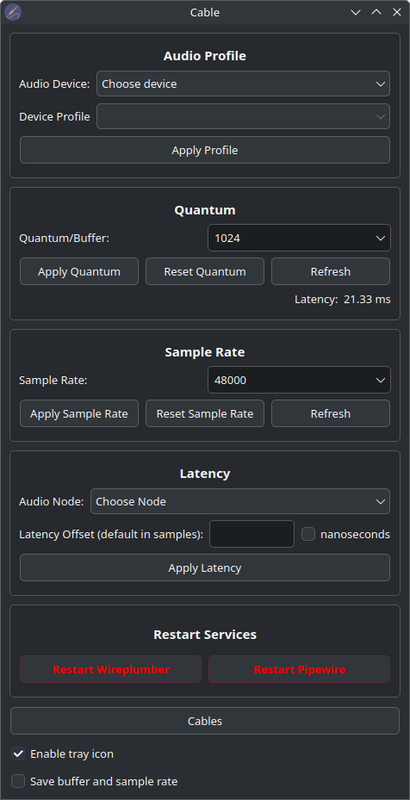Click the red Restart Pipewire button
Viewport: 410px width, 800px height.
tap(299, 669)
